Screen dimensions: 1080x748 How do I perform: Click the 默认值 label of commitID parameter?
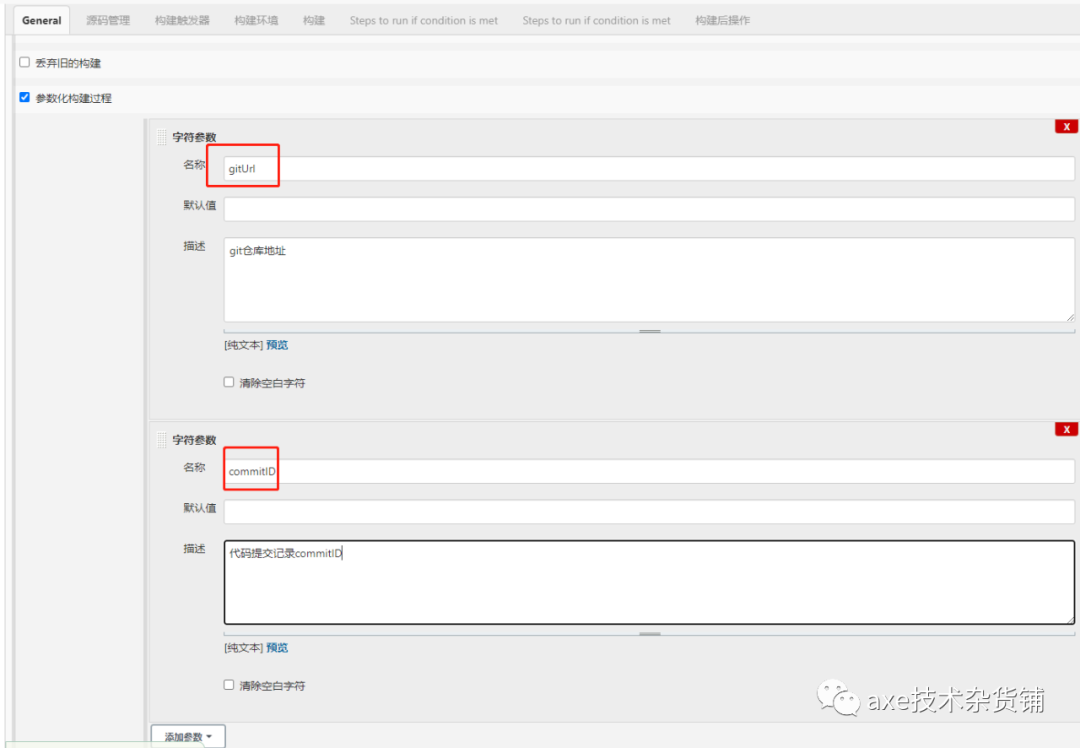200,508
